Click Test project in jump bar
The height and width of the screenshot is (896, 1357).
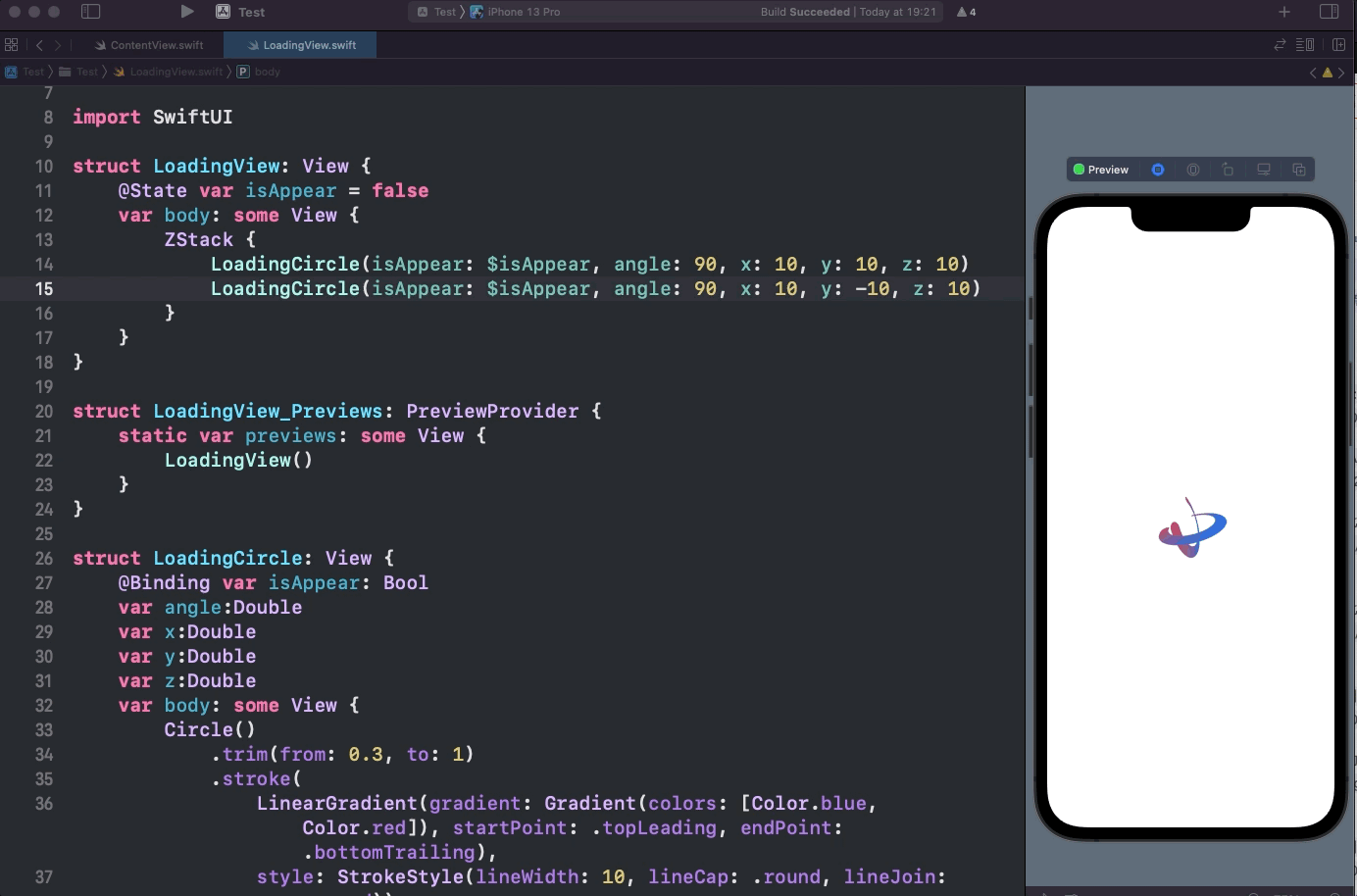coord(25,72)
